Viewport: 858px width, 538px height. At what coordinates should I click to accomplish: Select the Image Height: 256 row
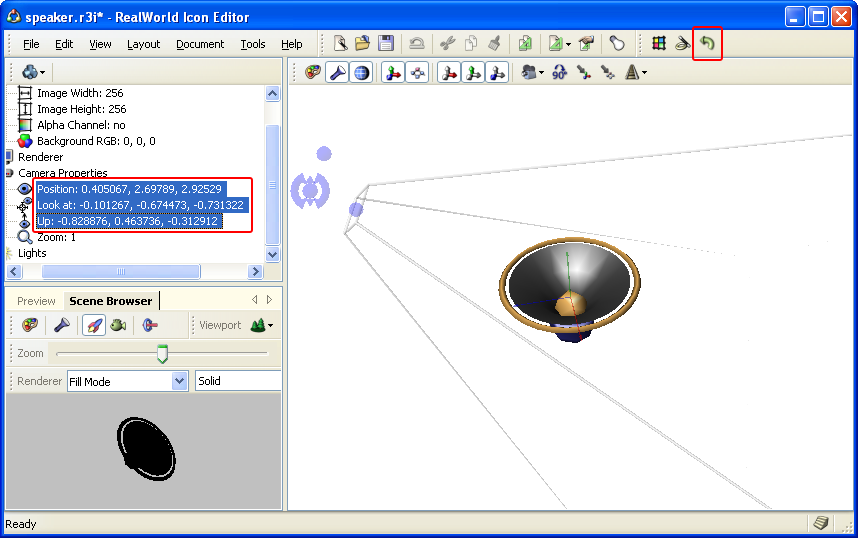[x=82, y=109]
